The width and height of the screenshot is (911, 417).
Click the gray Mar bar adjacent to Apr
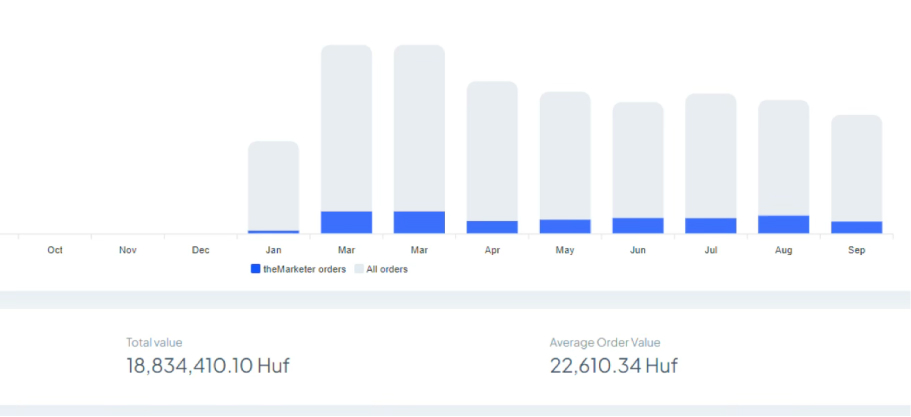tap(419, 127)
